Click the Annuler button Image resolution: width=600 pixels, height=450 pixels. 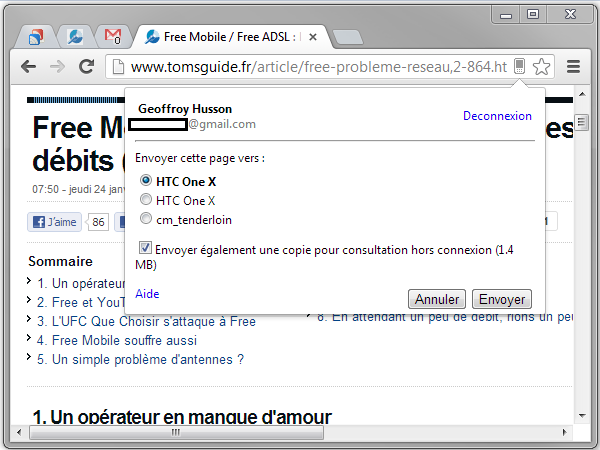pos(437,299)
